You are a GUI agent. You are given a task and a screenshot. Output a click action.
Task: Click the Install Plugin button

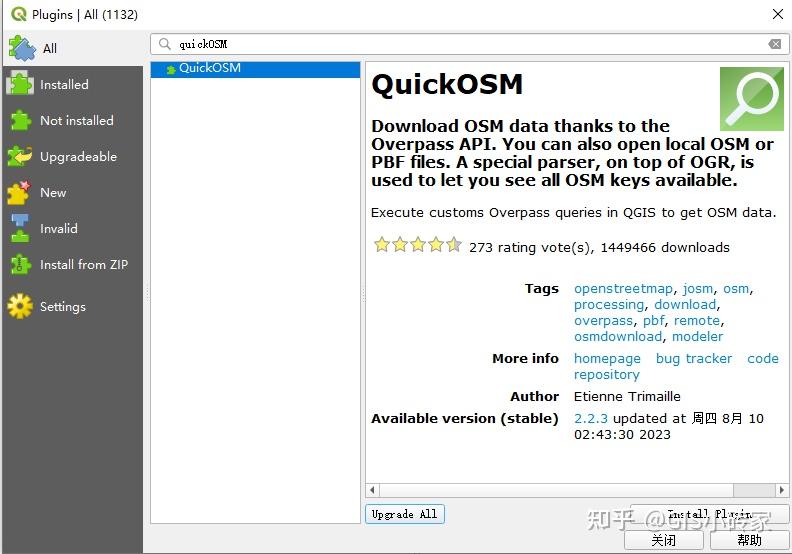pos(709,514)
